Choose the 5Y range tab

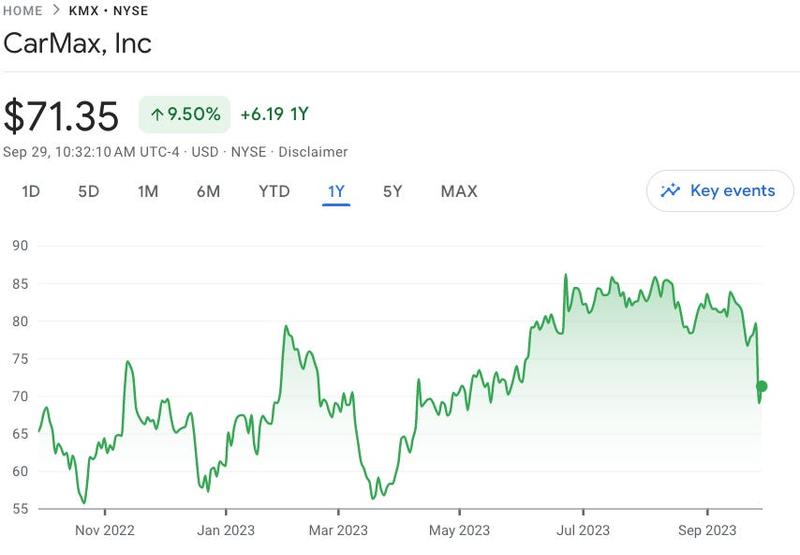(392, 191)
